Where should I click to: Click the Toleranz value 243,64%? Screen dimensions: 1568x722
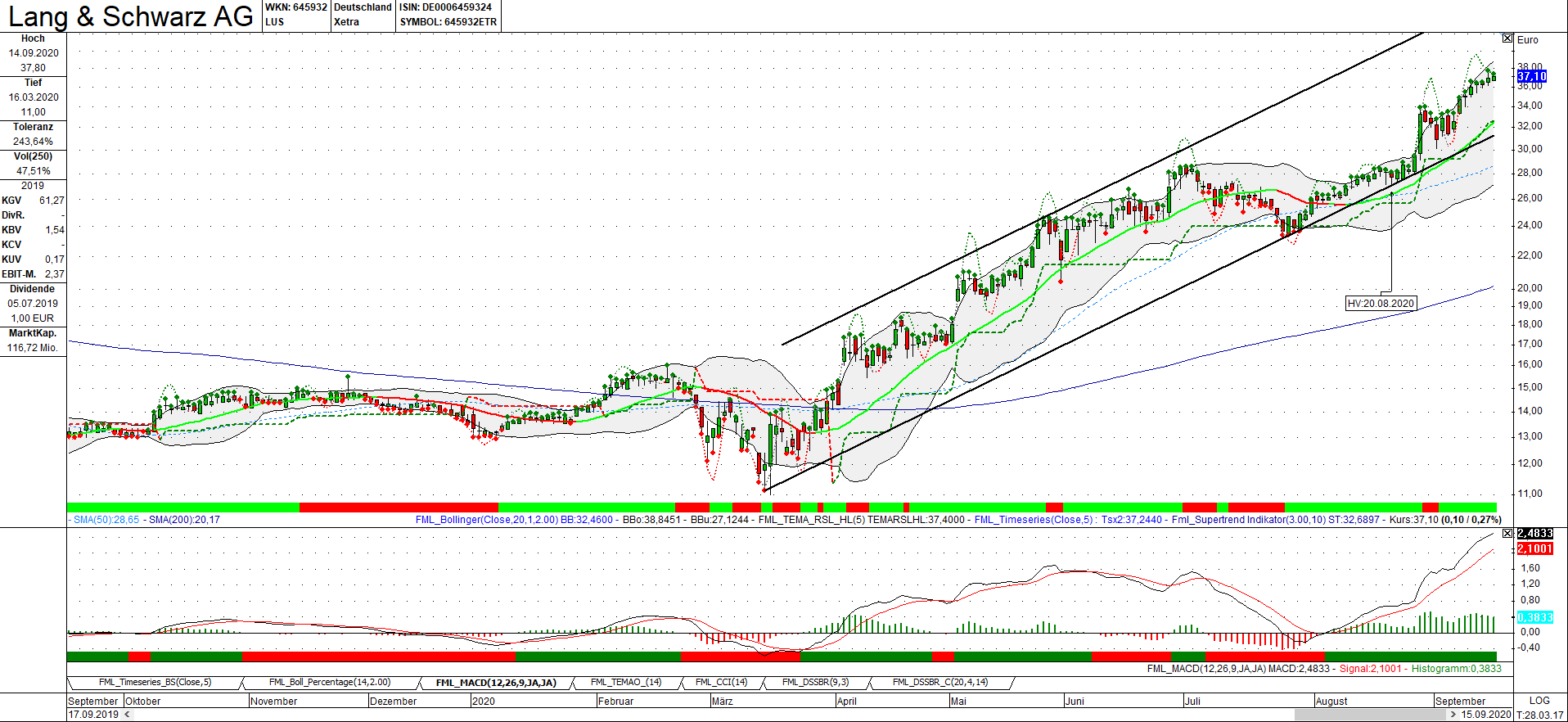tap(34, 142)
